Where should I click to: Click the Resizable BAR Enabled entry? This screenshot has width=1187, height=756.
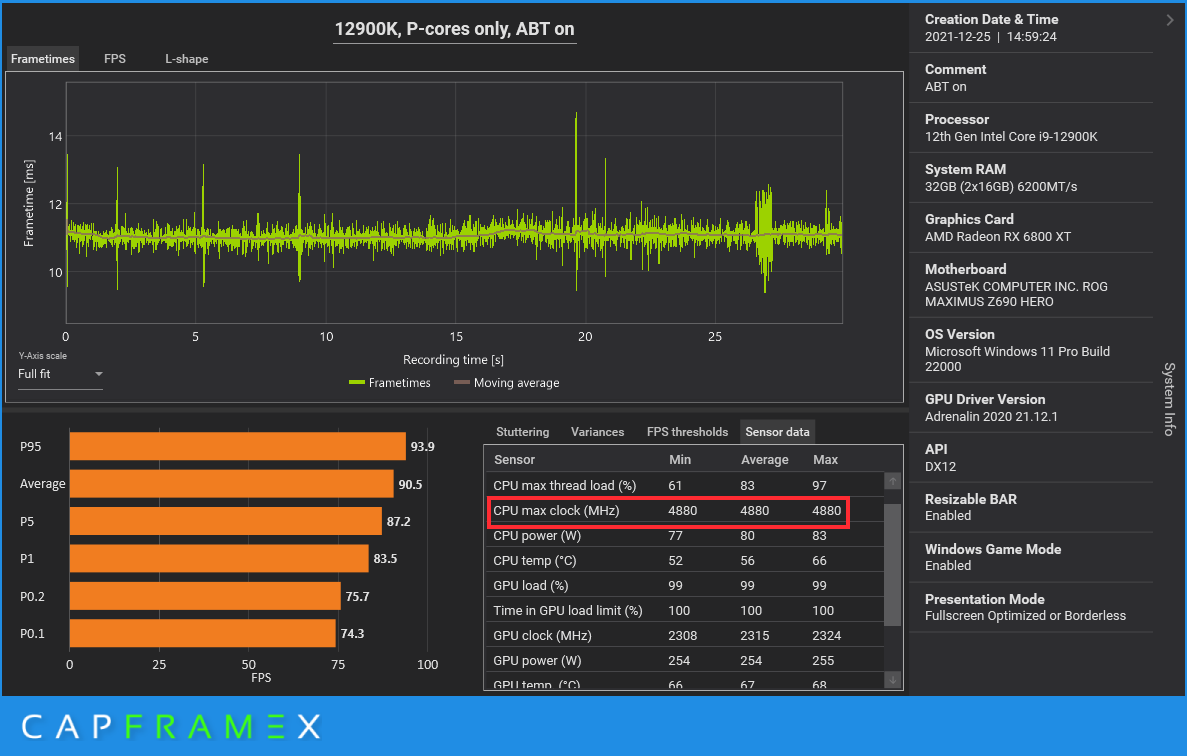click(1030, 507)
